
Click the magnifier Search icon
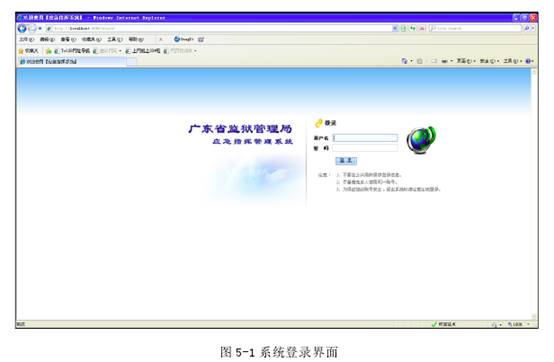(527, 28)
